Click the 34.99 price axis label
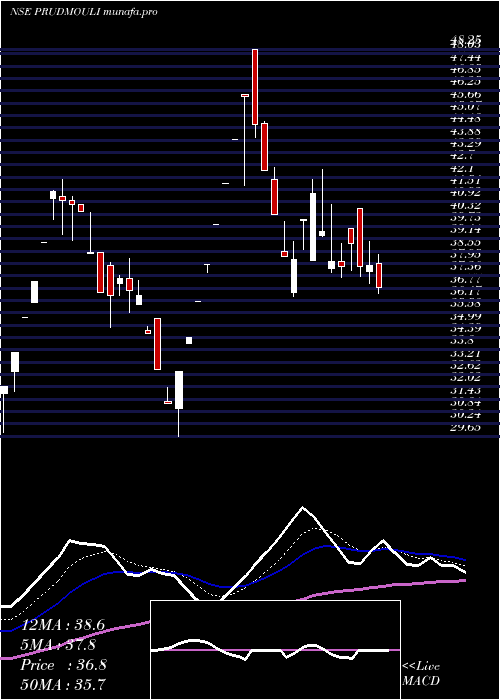This screenshot has width=500, height=700. pyautogui.click(x=465, y=317)
